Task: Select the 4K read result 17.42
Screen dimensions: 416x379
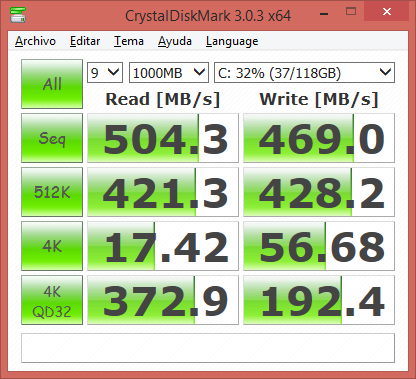Action: click(x=163, y=246)
